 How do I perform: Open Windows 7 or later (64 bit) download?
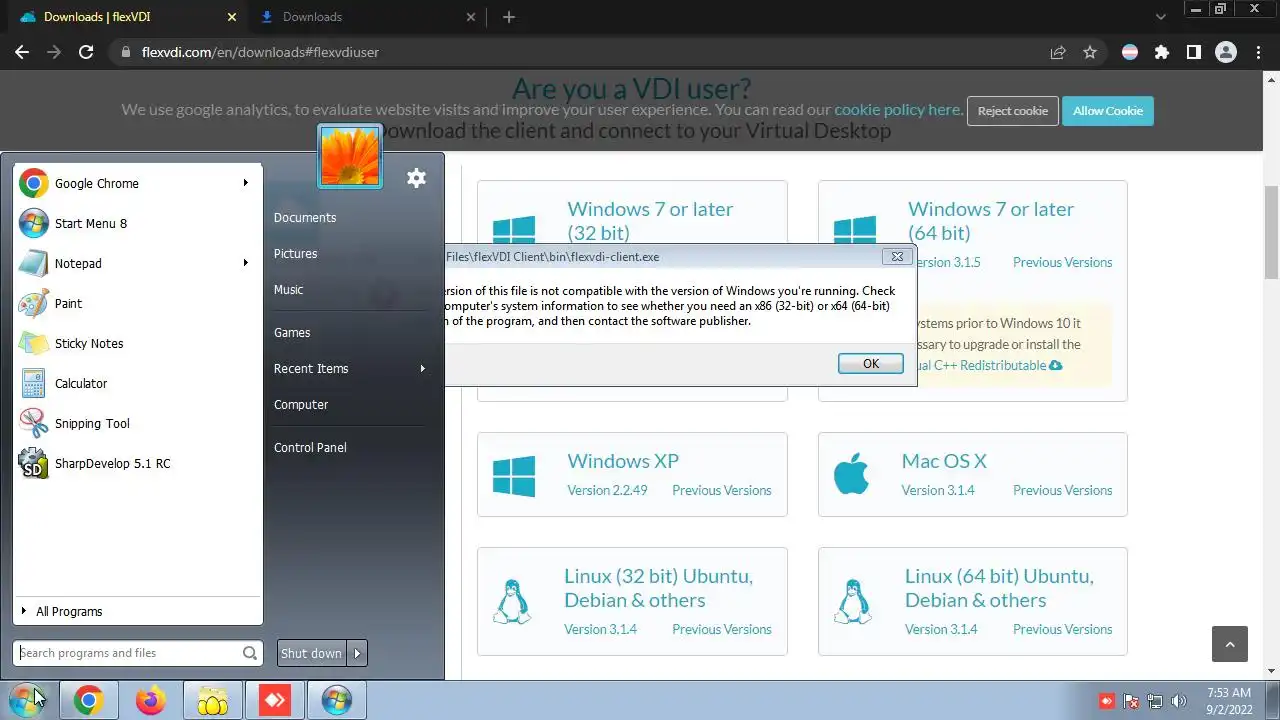[x=990, y=221]
